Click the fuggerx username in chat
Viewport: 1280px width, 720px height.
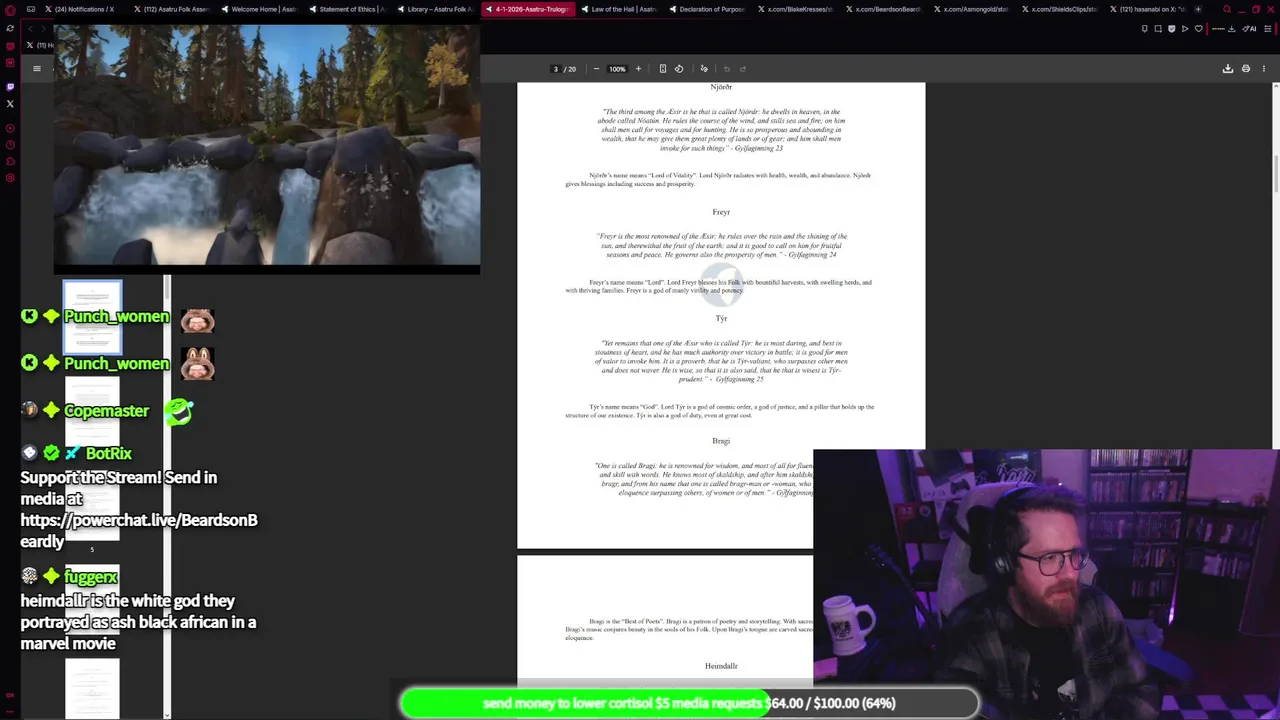pos(91,577)
